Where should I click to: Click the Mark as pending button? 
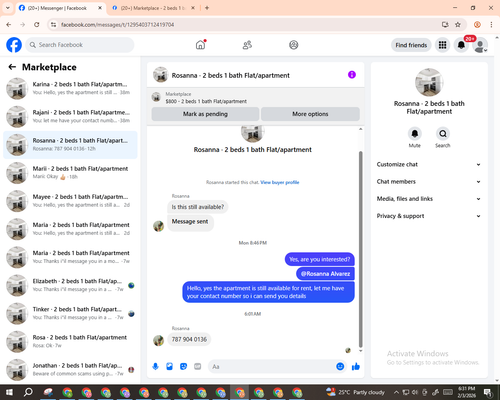tap(205, 114)
